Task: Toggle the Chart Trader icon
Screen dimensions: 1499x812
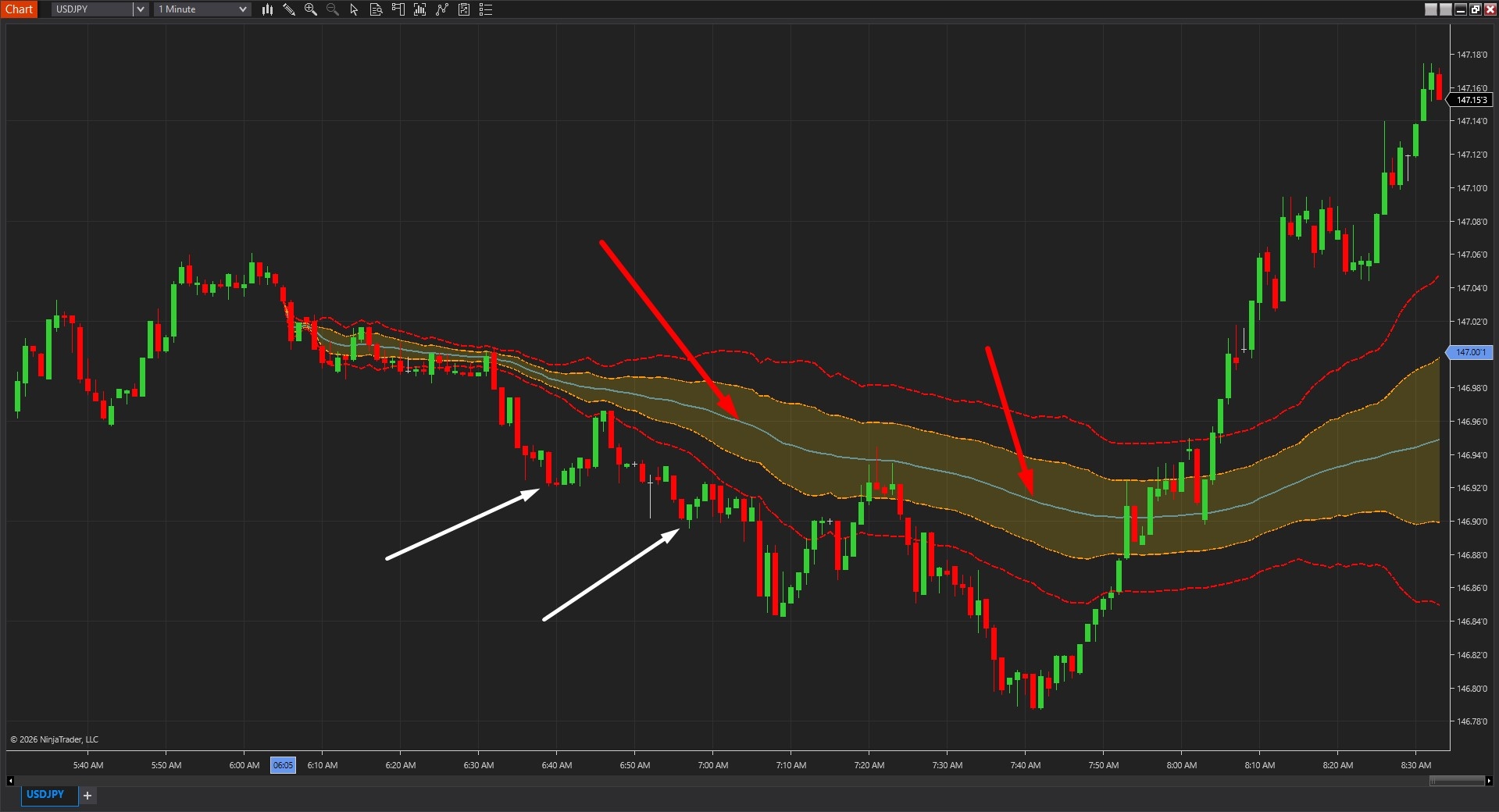Action: [398, 9]
